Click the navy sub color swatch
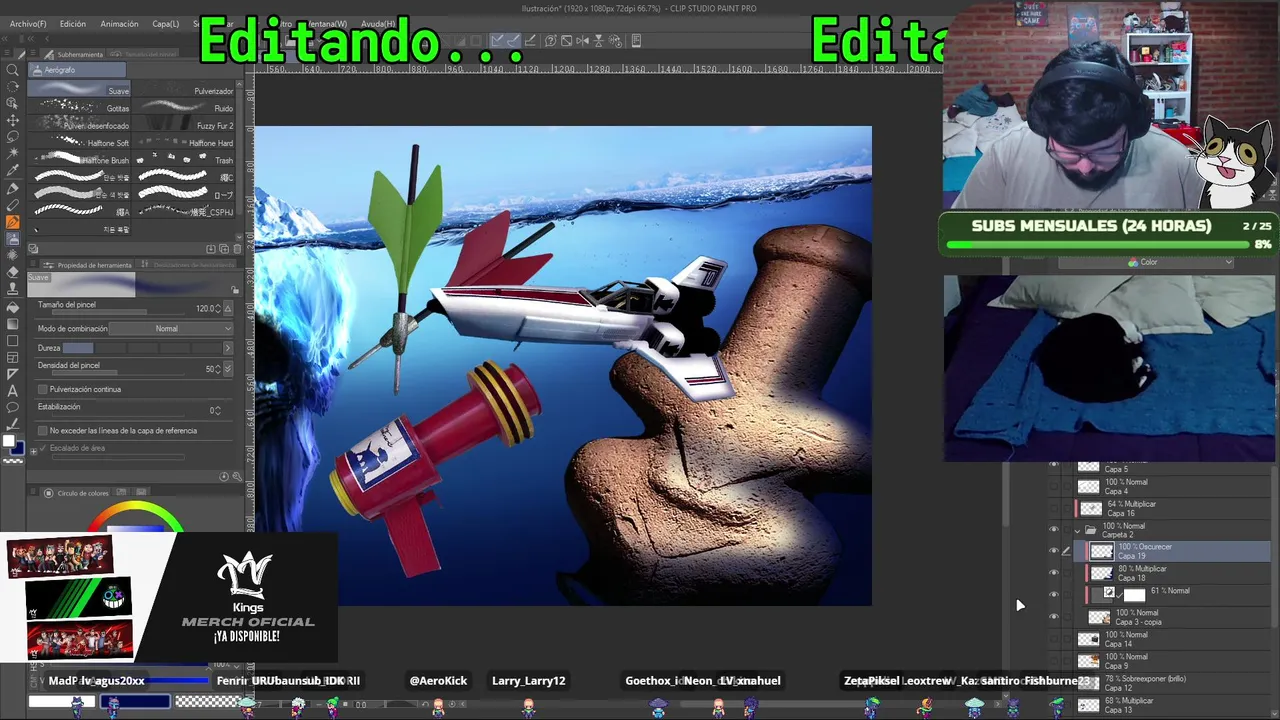The image size is (1280, 720). pyautogui.click(x=17, y=448)
